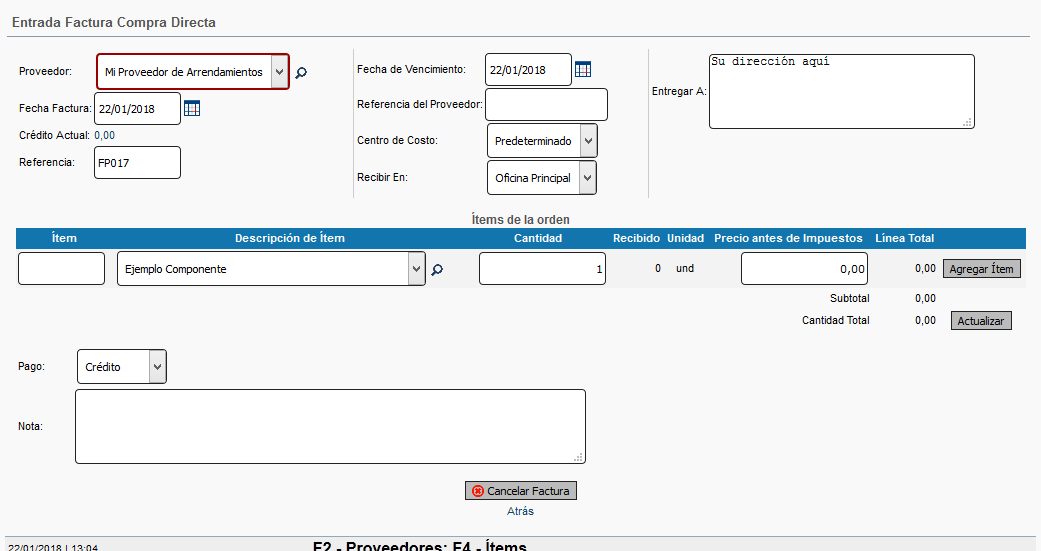Click the Referencia del Proveedor field
Image resolution: width=1041 pixels, height=551 pixels.
546,104
